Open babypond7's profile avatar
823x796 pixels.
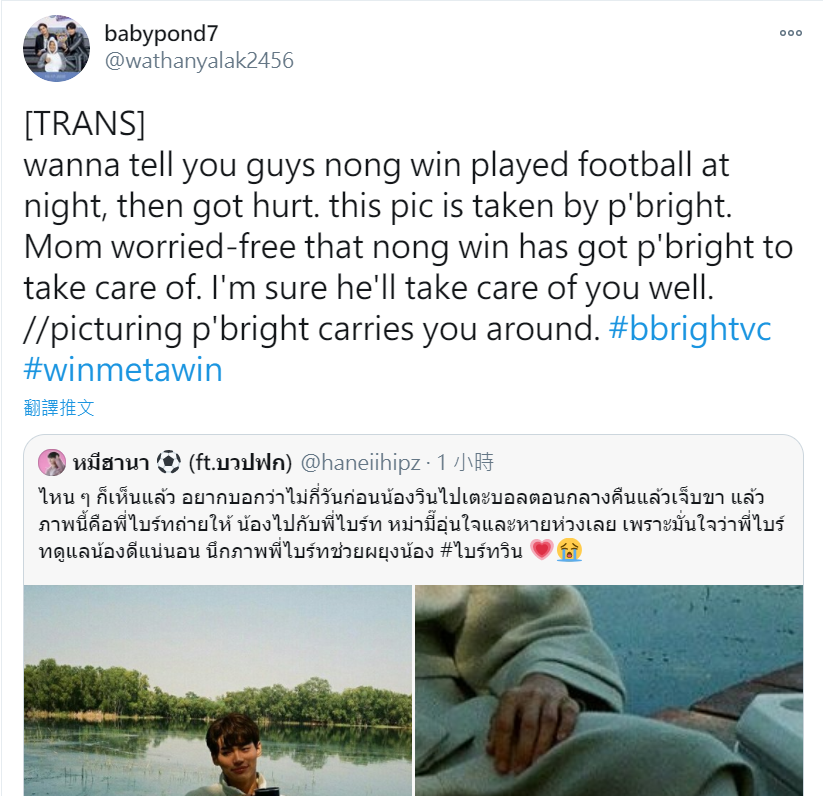[56, 48]
